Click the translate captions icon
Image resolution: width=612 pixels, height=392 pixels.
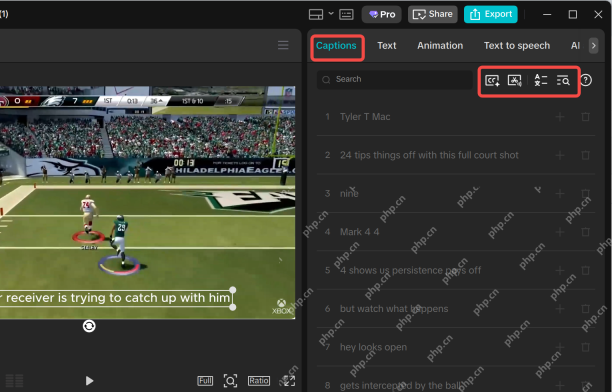541,80
